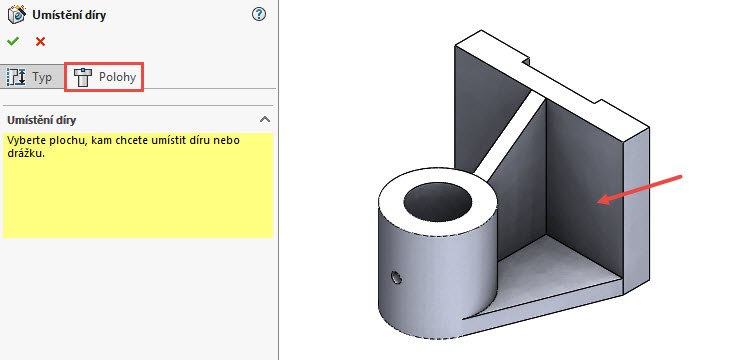Click the Umístění díry title at panel top
Screen dimensions: 750x360
coord(69,15)
